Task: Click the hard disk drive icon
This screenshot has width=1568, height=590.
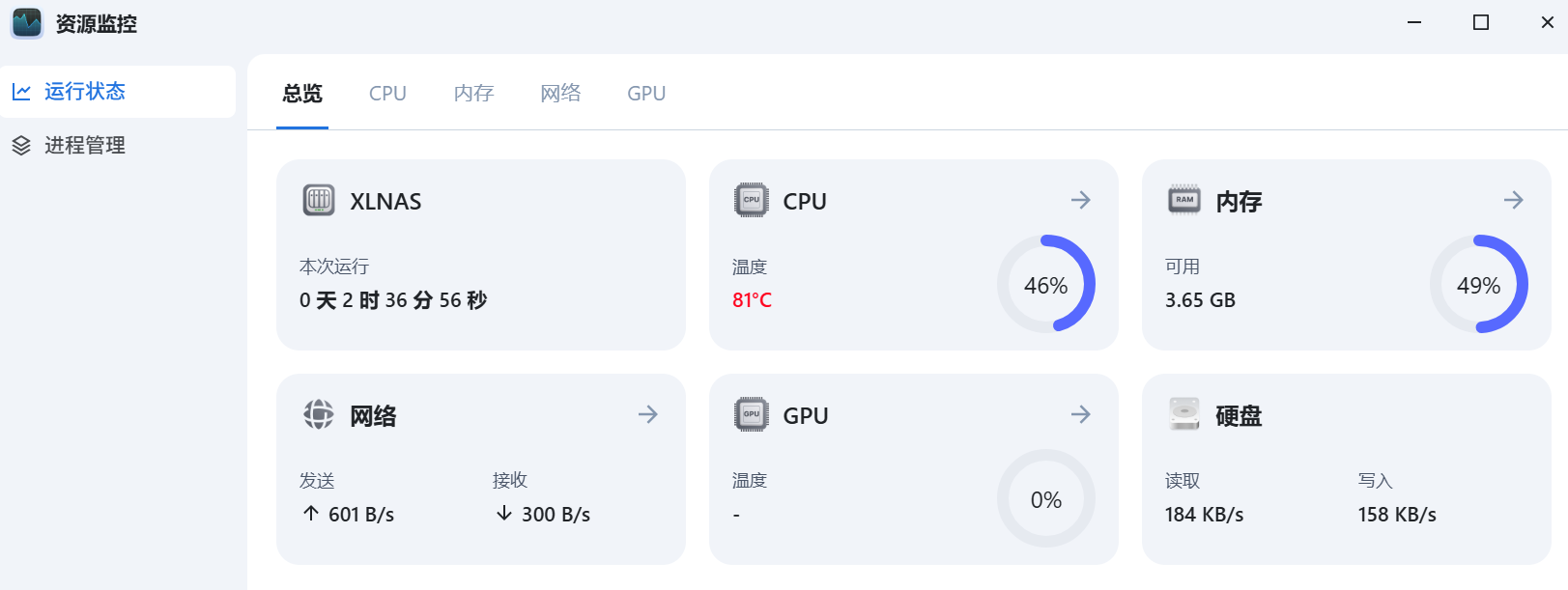Action: point(1184,414)
